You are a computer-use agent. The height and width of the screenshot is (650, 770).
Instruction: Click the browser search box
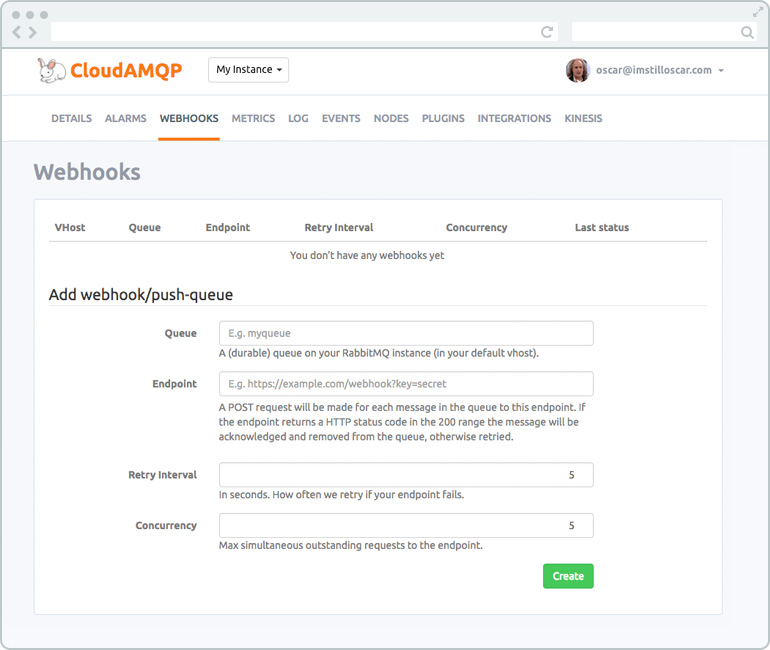665,32
